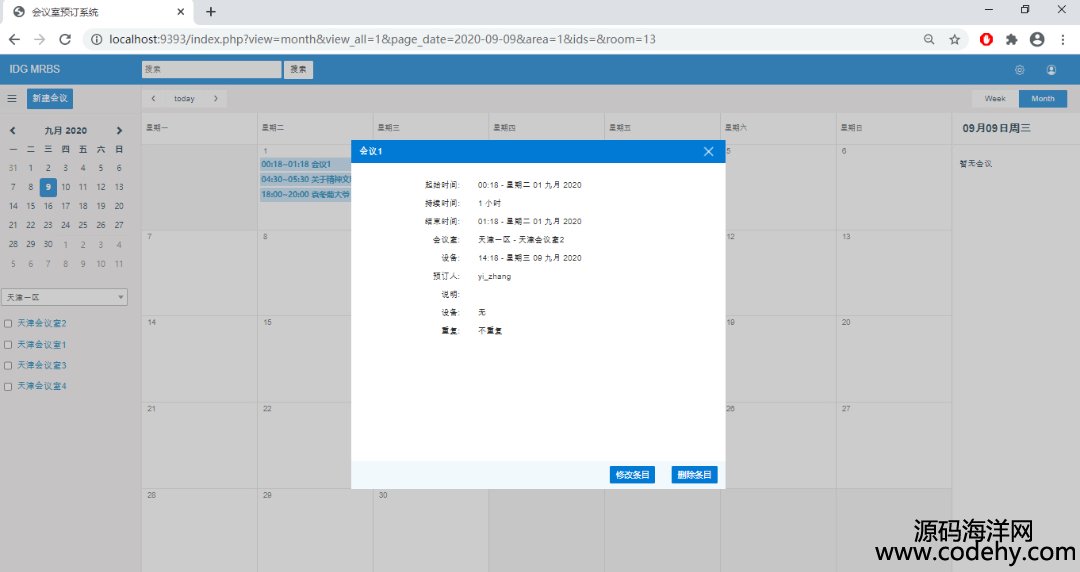Open the settings gear icon in header

1019,70
